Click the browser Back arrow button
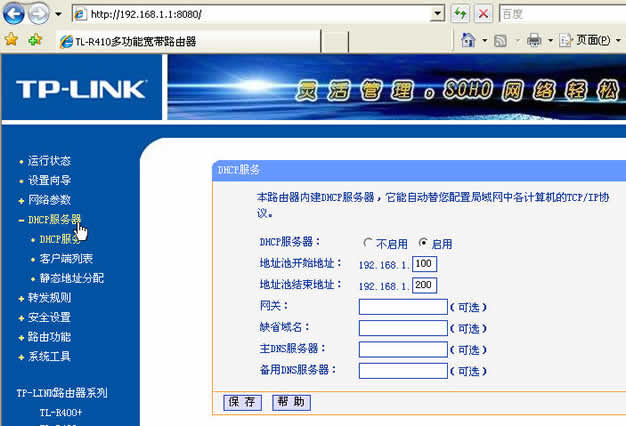Viewport: 626px width, 426px height. coord(14,14)
